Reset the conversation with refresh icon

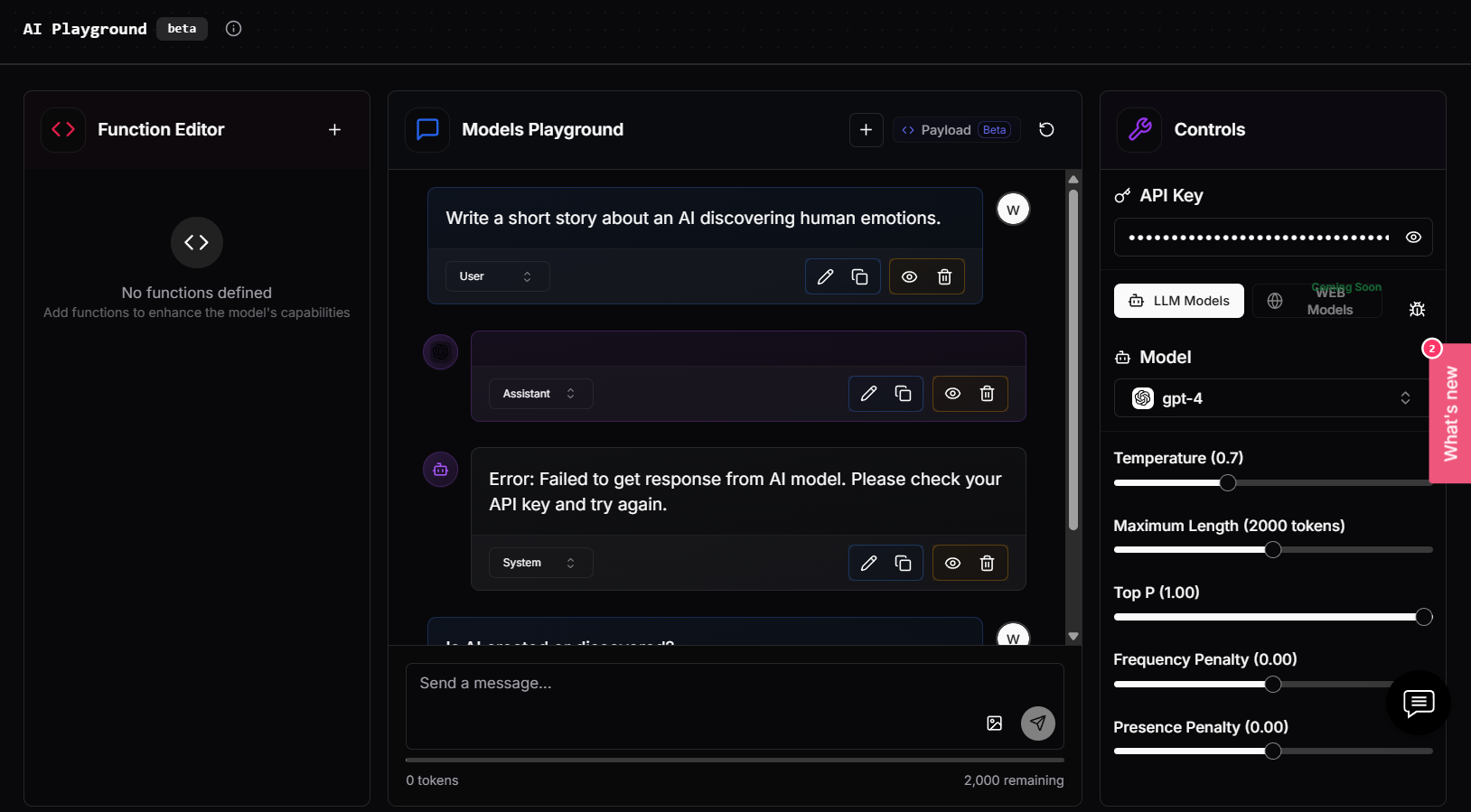tap(1046, 130)
